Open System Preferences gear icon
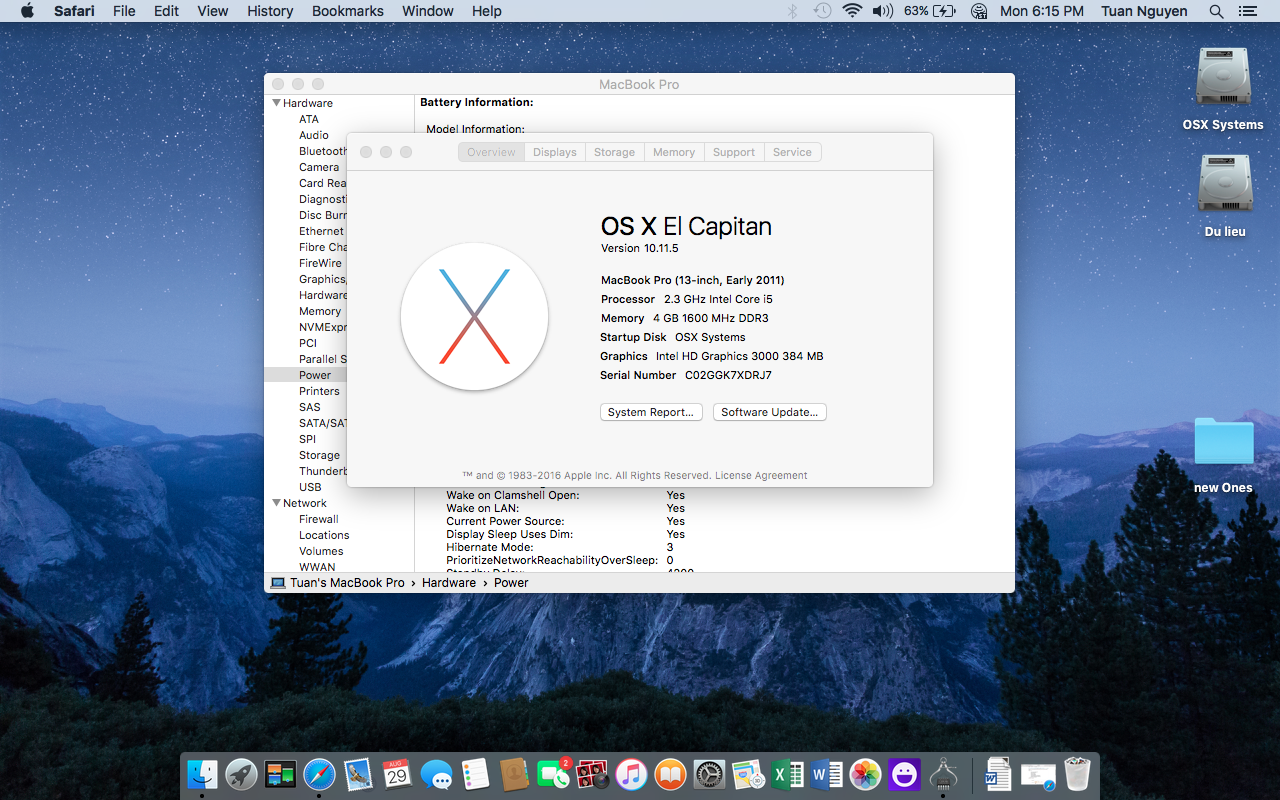The width and height of the screenshot is (1280, 800). tap(709, 774)
